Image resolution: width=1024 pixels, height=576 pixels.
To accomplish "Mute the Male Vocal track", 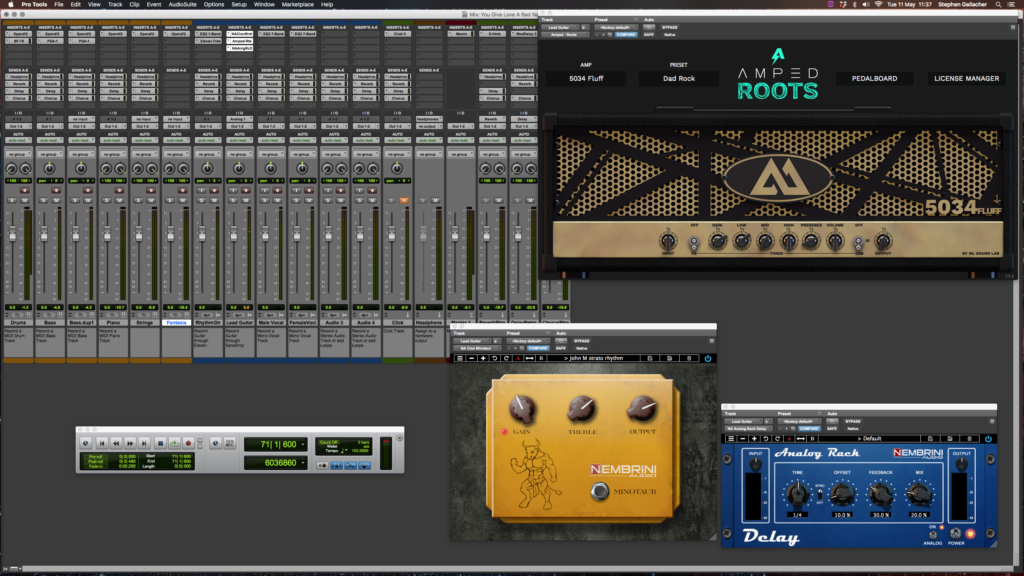I will (x=278, y=200).
